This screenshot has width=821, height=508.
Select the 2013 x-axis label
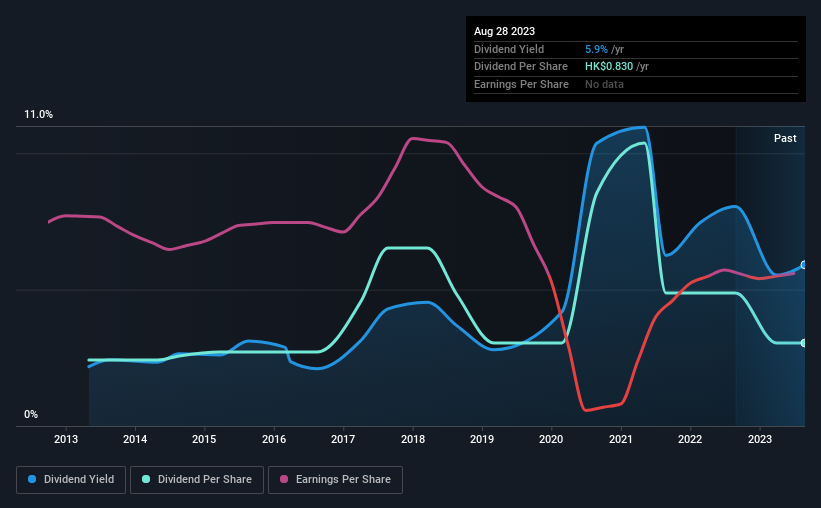tap(66, 439)
